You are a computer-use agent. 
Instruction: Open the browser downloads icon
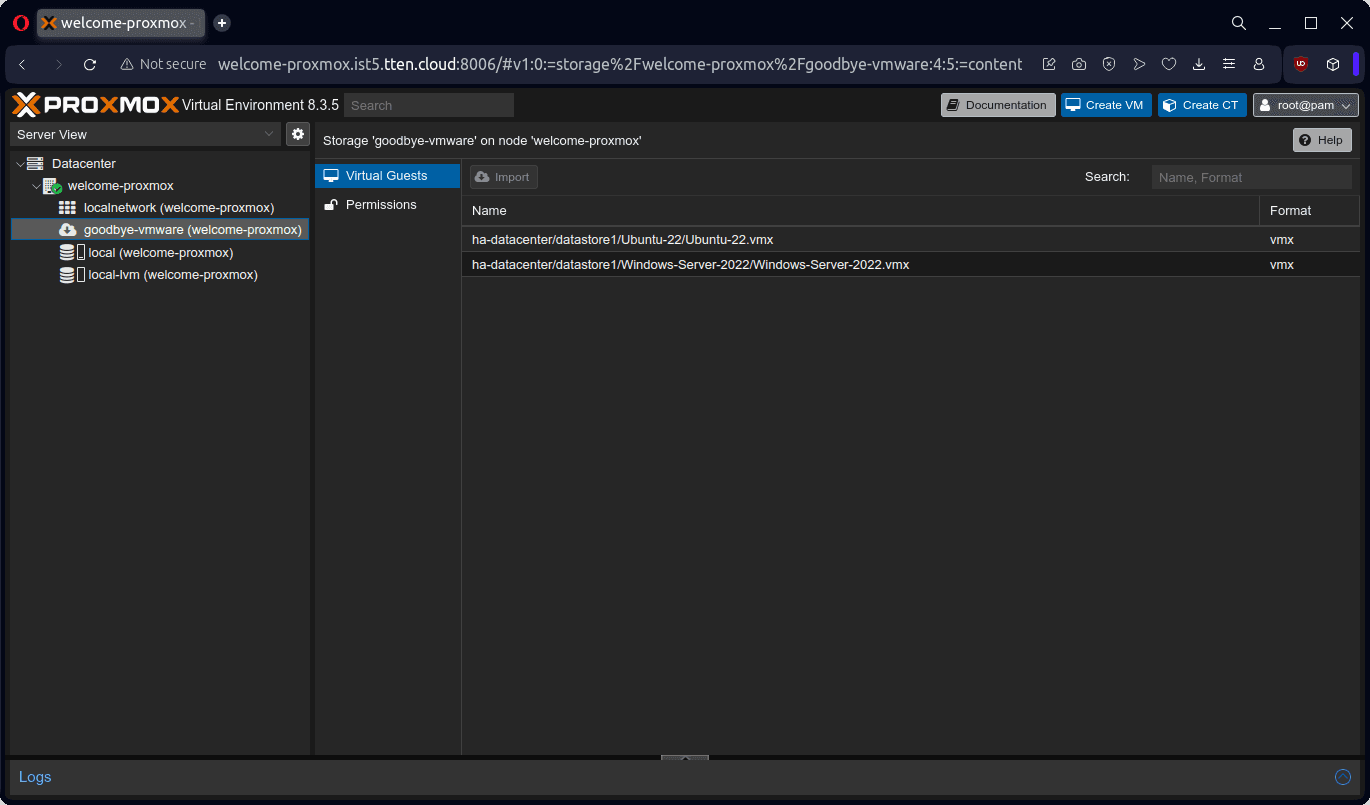point(1199,64)
